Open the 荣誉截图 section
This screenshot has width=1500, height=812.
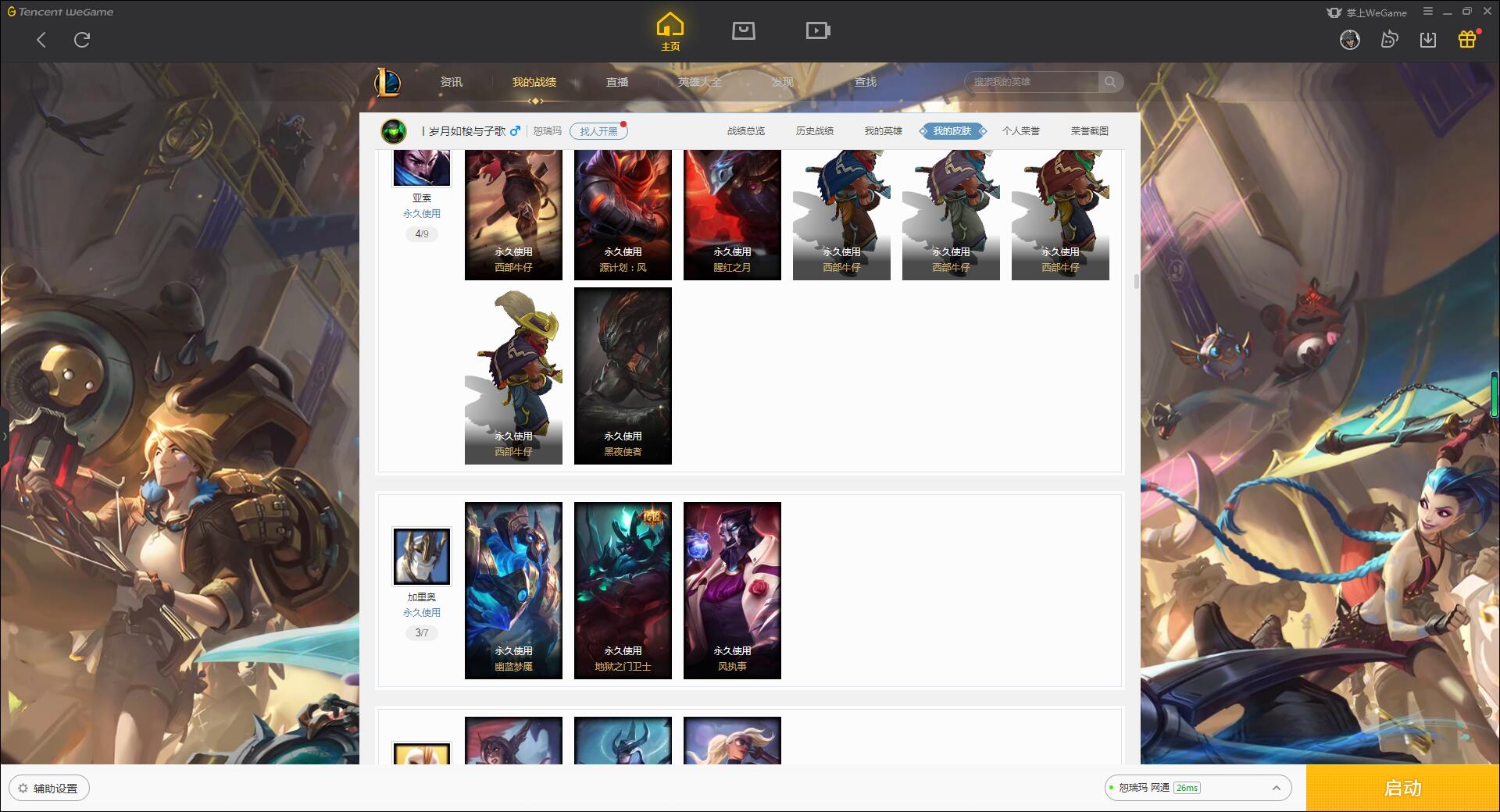1090,131
